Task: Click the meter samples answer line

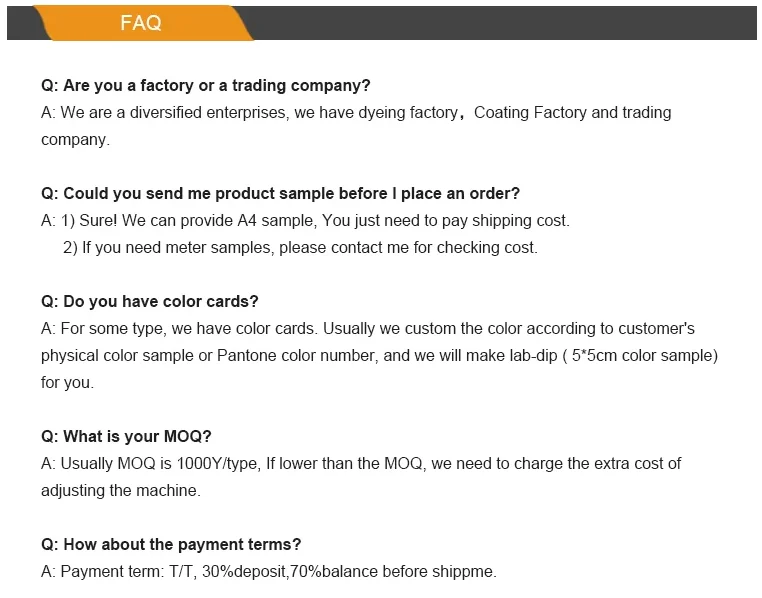Action: tap(300, 248)
